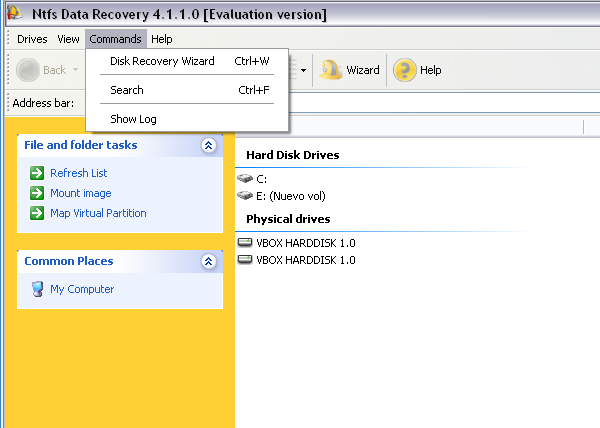Click the 'Physical drives' group heading

288,219
